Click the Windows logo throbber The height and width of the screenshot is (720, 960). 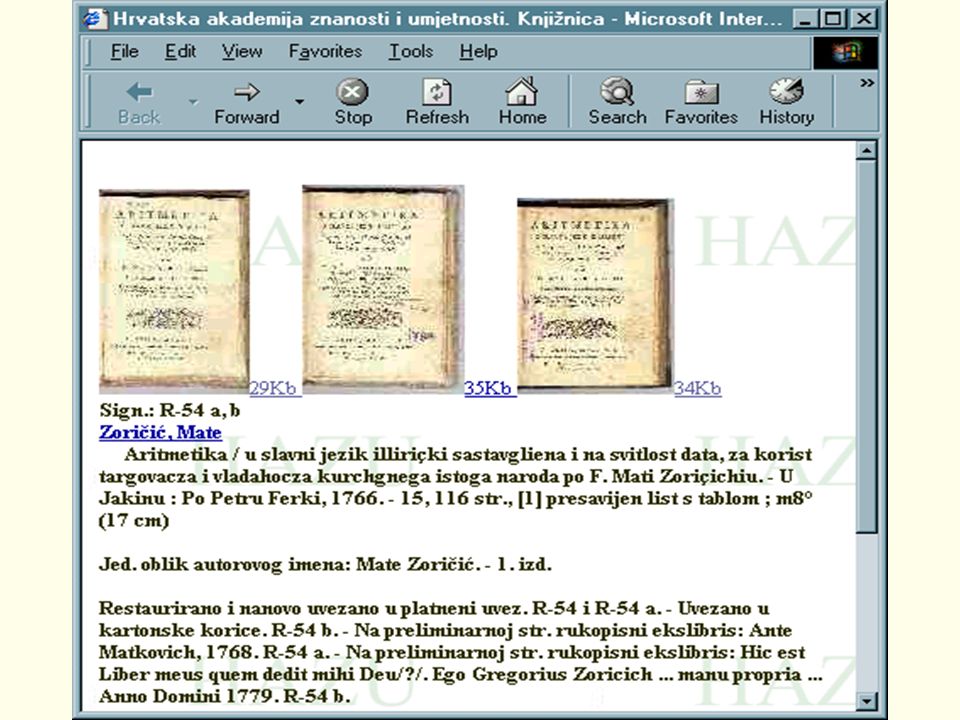846,52
